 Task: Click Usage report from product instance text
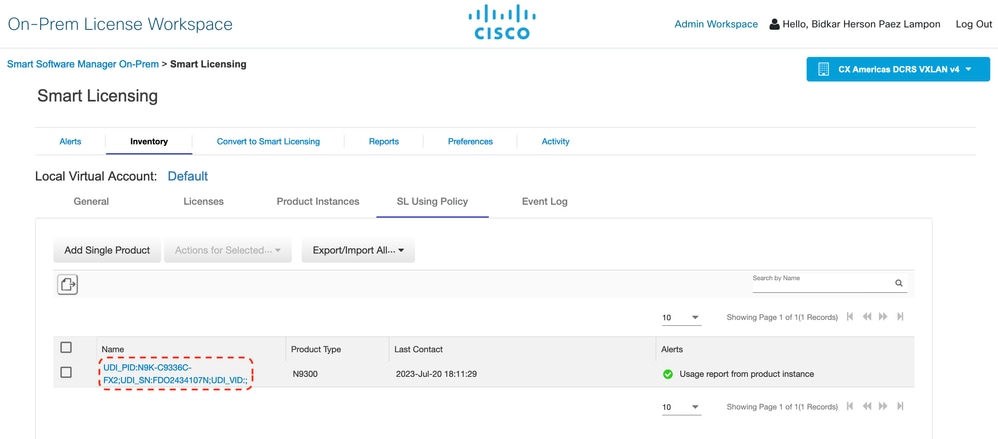[x=747, y=374]
